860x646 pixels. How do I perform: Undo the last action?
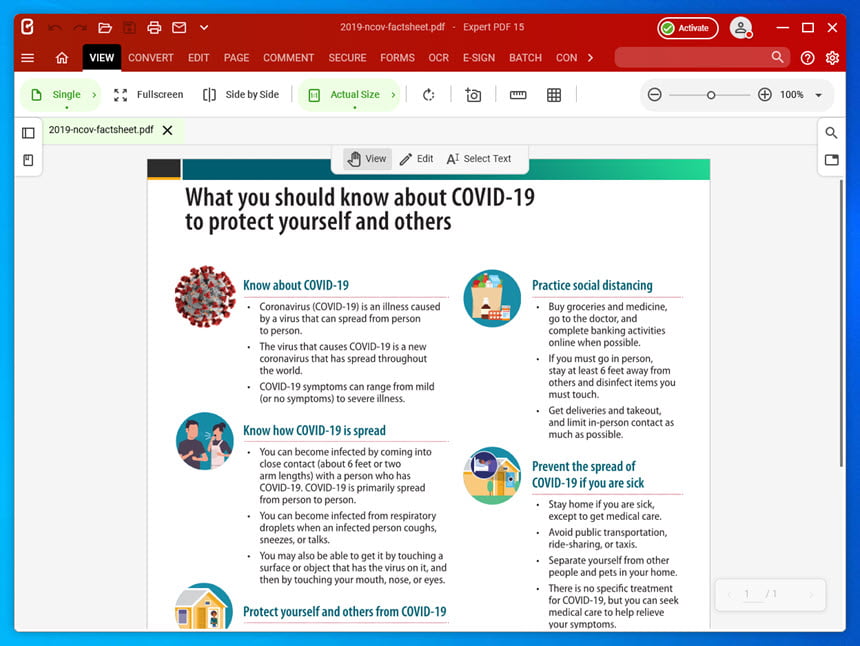pyautogui.click(x=54, y=27)
